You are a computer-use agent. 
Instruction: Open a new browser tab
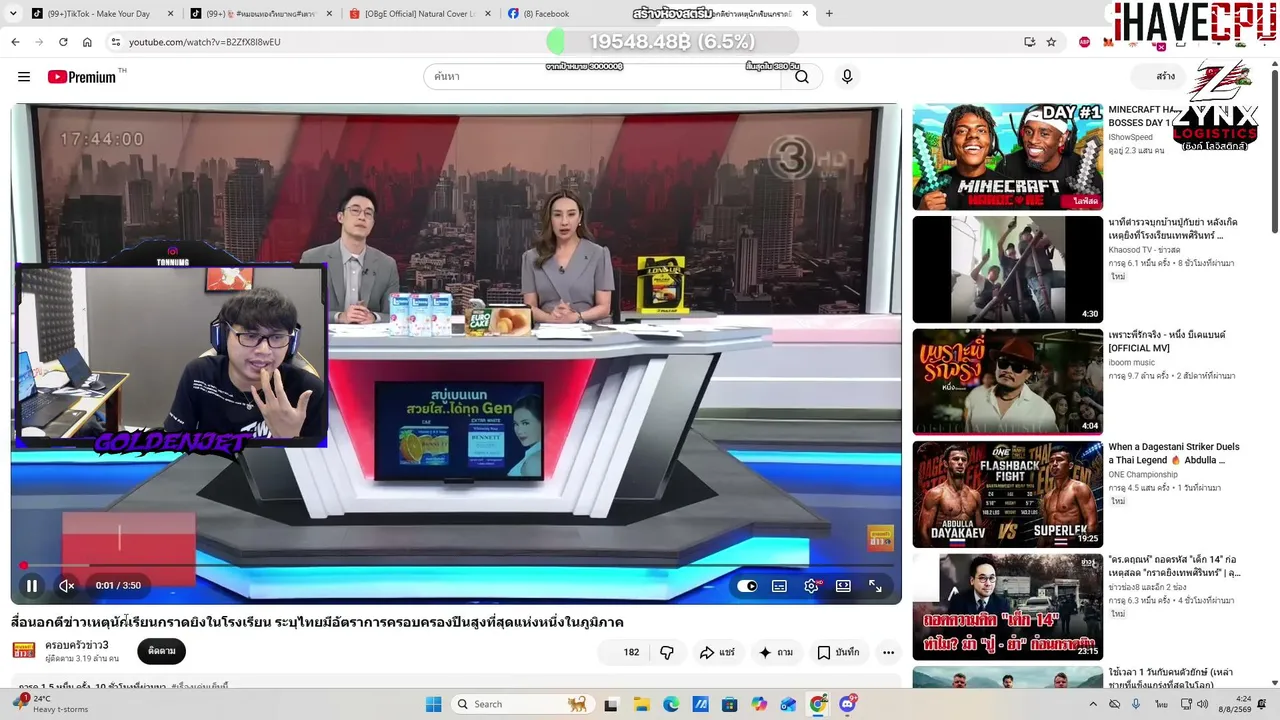coord(828,14)
